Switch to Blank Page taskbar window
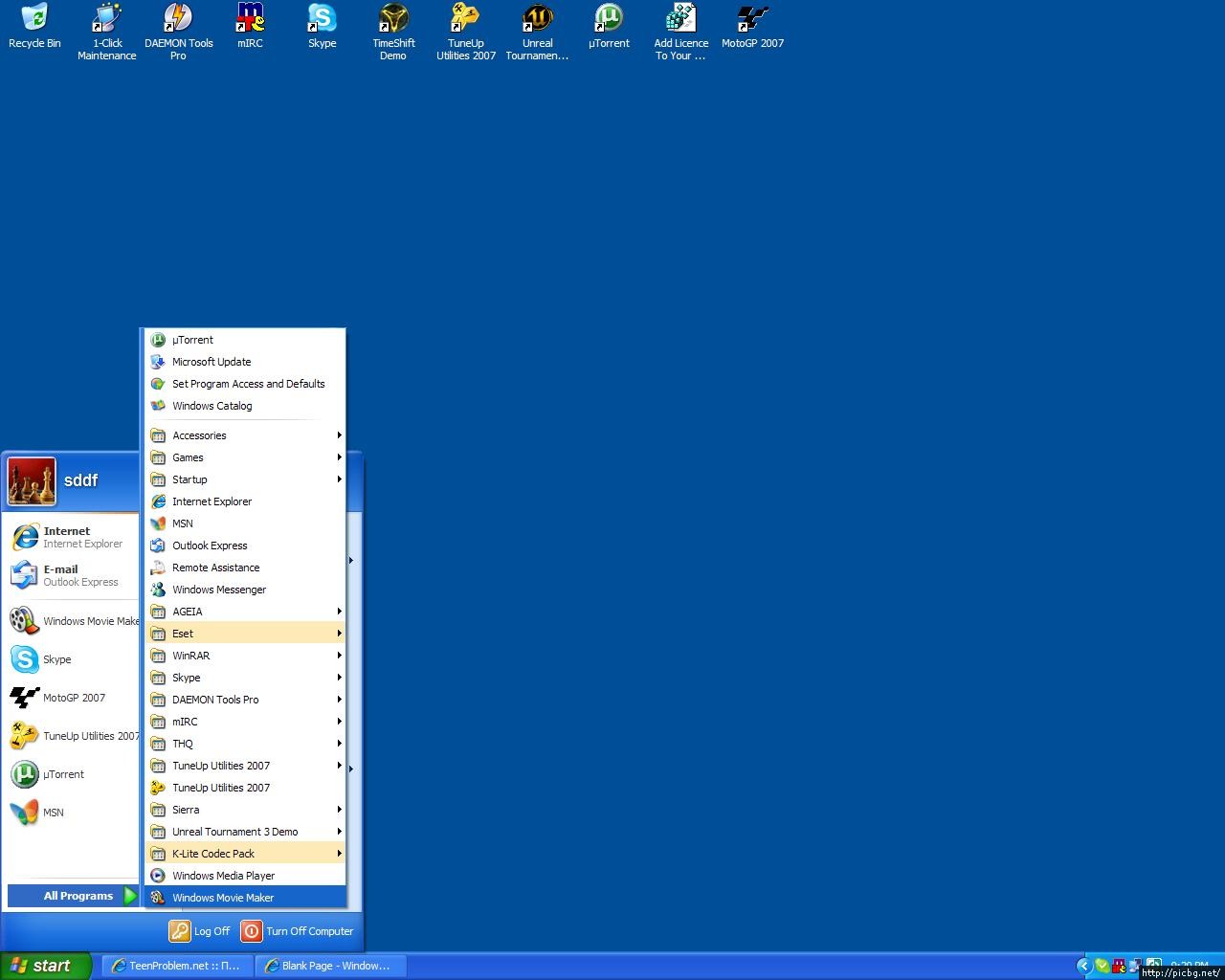Screen dimensions: 1225x980 click(331, 966)
